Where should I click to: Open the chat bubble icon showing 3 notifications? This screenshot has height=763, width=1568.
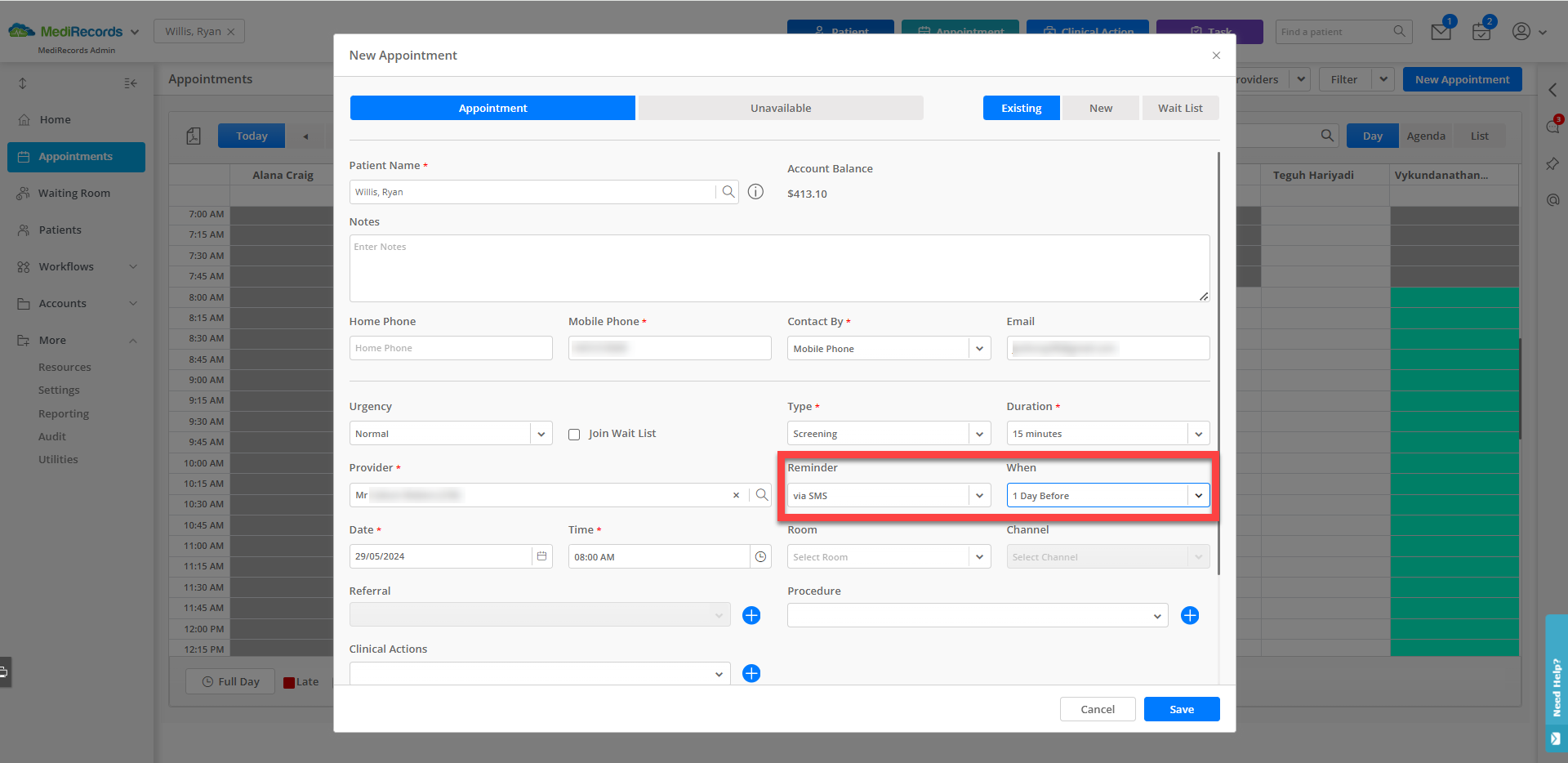1553,127
